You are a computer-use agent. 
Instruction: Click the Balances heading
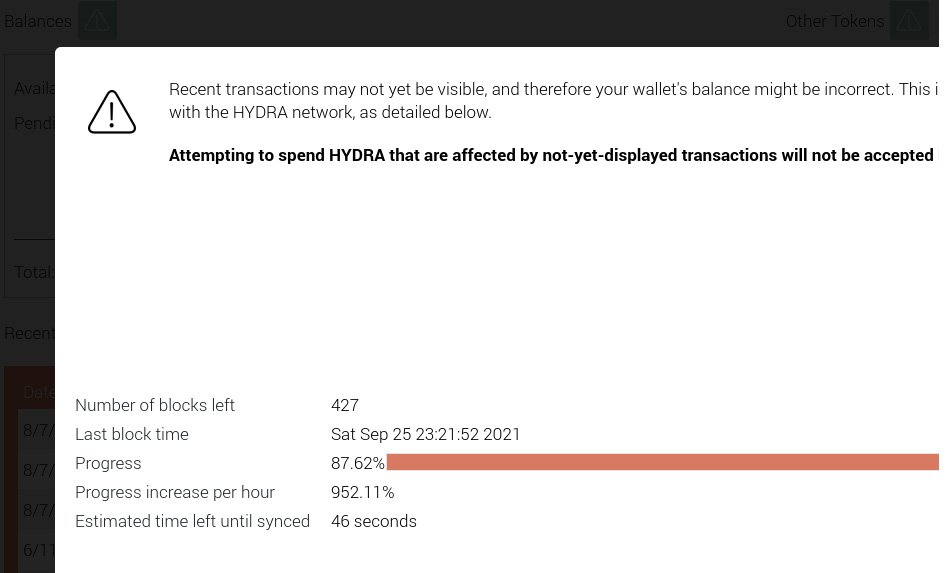tap(38, 21)
